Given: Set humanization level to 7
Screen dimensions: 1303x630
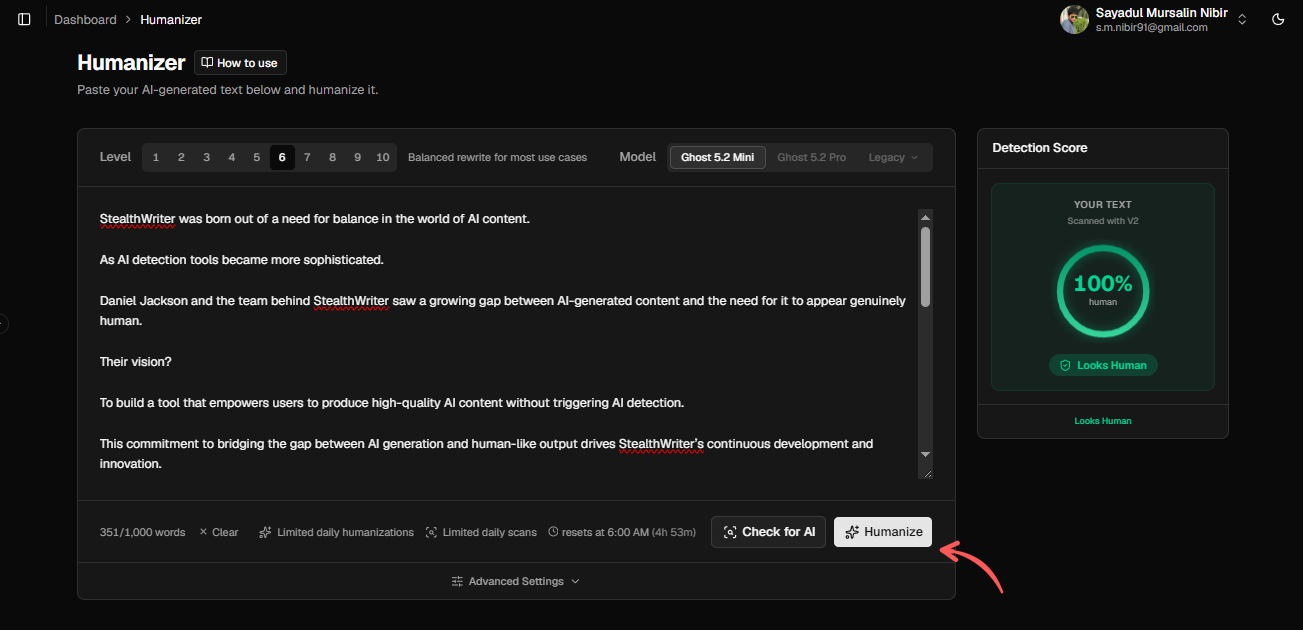Looking at the screenshot, I should pos(307,157).
